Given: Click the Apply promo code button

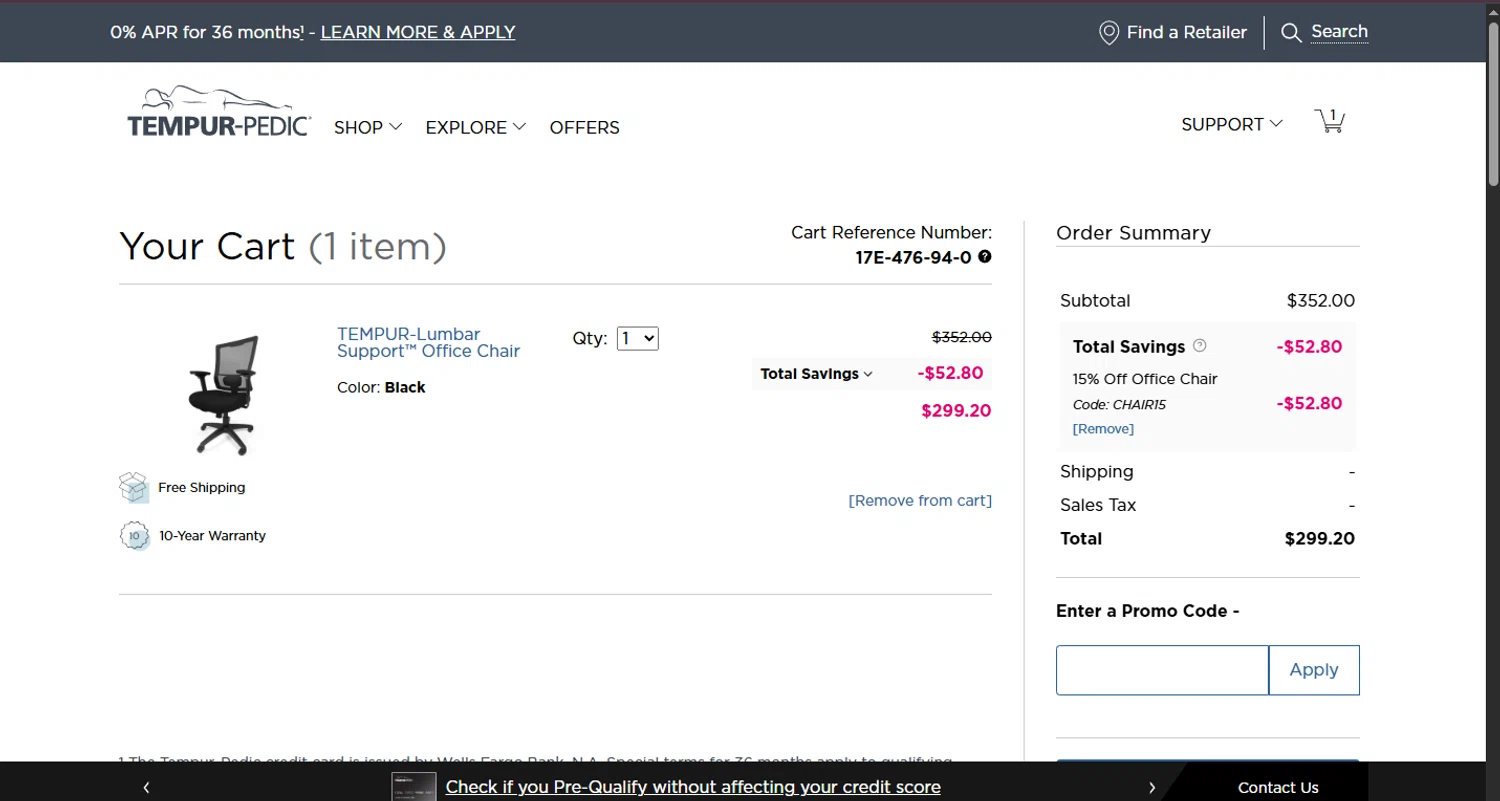Looking at the screenshot, I should [x=1313, y=670].
